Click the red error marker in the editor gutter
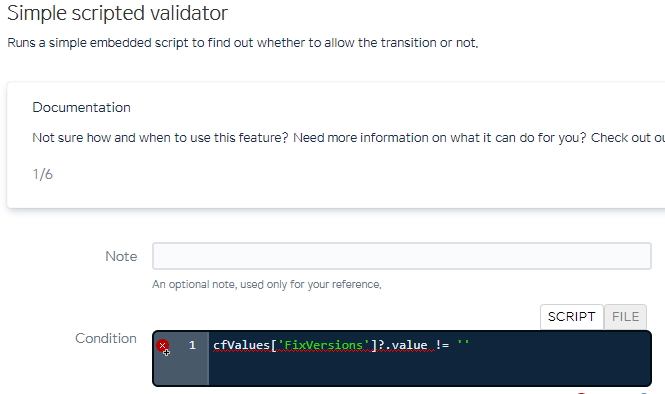665x394 pixels. [162, 345]
